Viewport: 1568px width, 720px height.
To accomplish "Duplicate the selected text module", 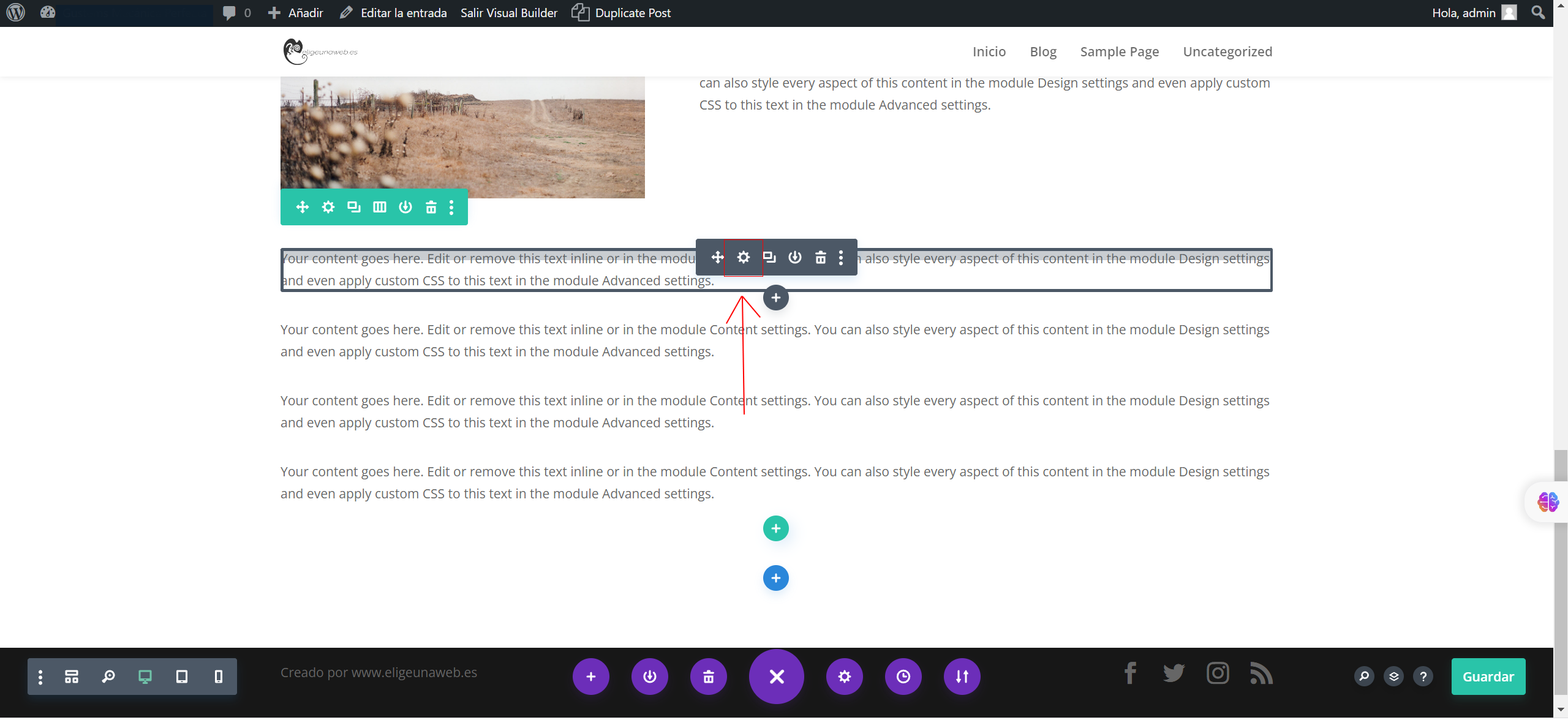I will pyautogui.click(x=769, y=258).
